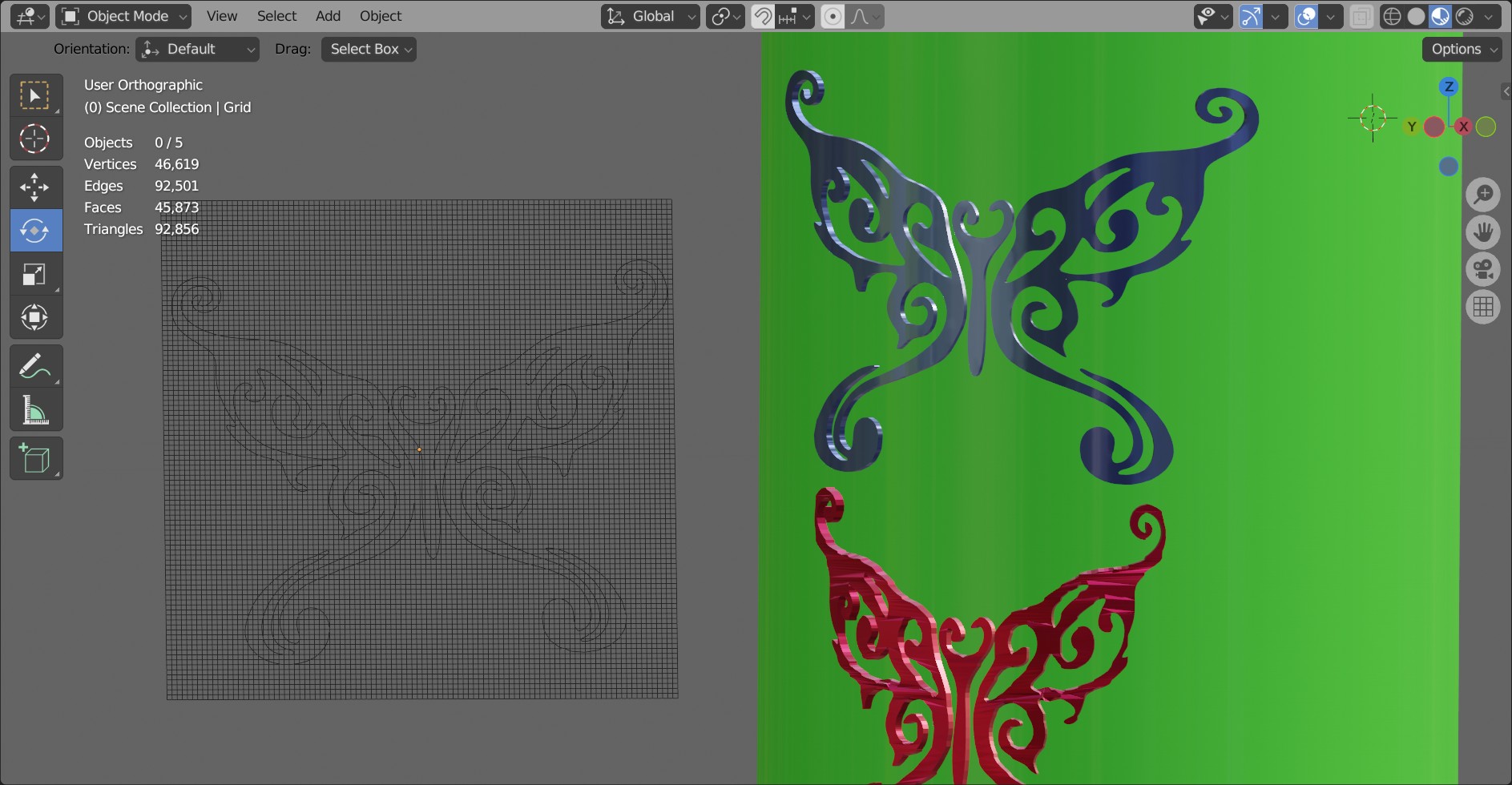
Task: Switch to solid viewport shading
Action: (x=1417, y=16)
